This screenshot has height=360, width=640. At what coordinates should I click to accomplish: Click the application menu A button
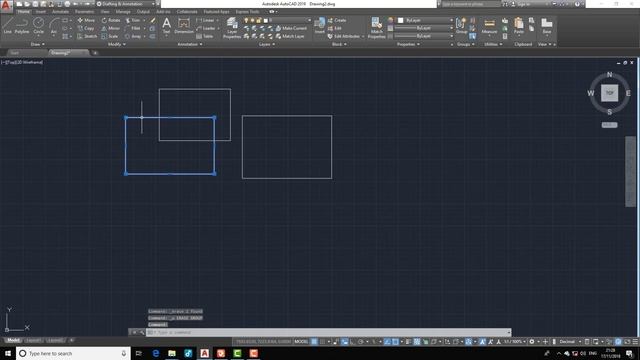(x=6, y=5)
